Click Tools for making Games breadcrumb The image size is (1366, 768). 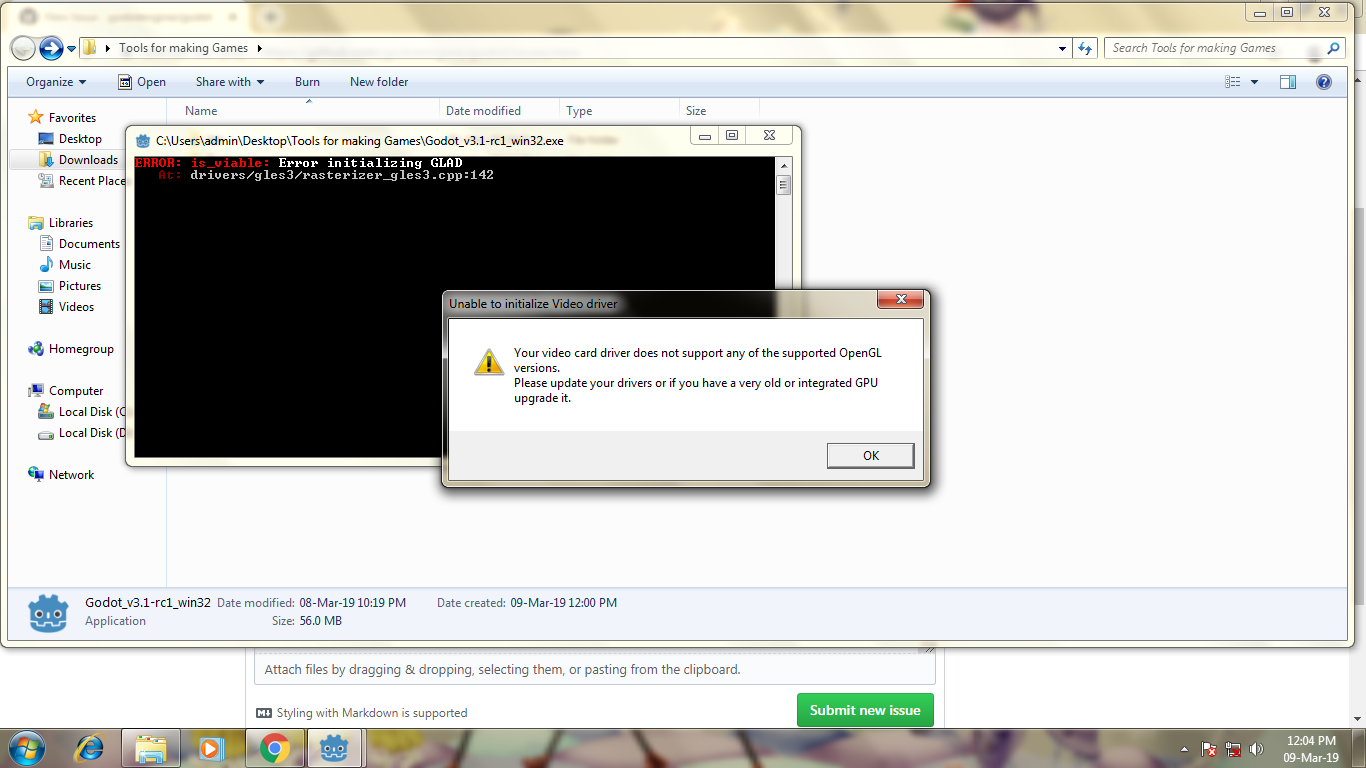pyautogui.click(x=183, y=48)
